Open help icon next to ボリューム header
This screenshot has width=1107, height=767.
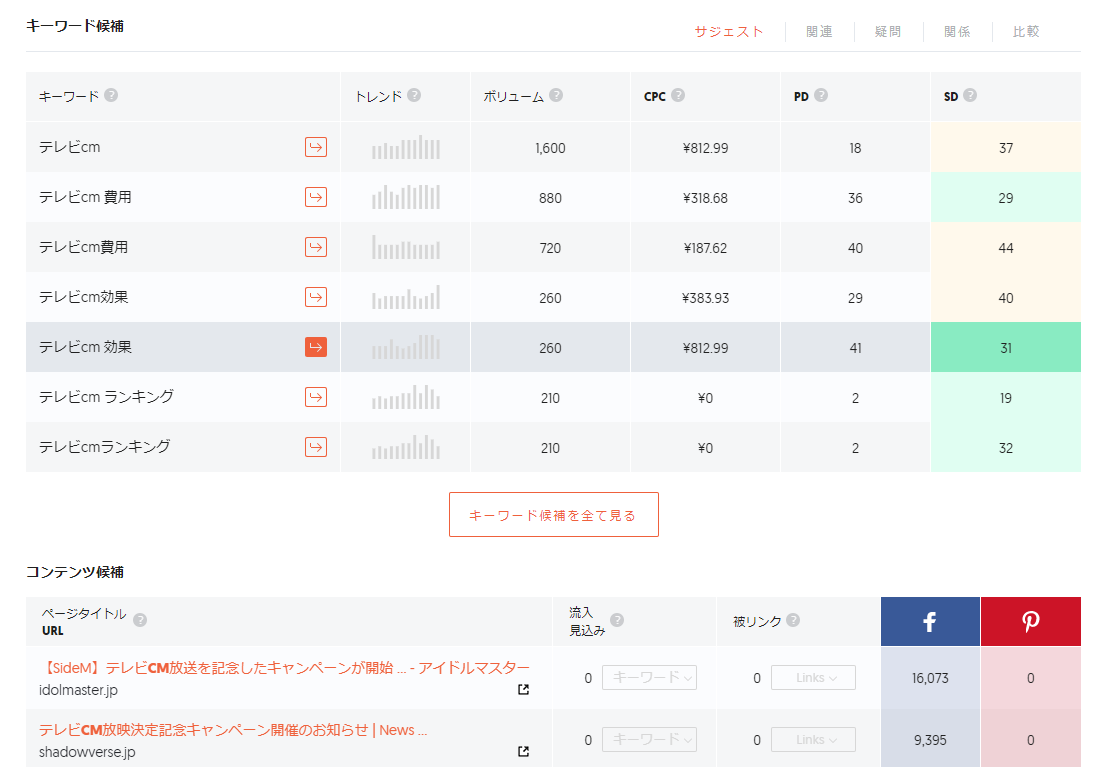click(556, 95)
